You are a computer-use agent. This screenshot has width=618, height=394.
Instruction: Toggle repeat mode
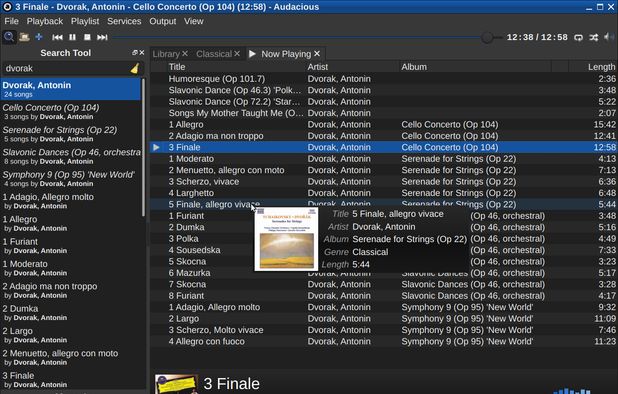pyautogui.click(x=578, y=37)
